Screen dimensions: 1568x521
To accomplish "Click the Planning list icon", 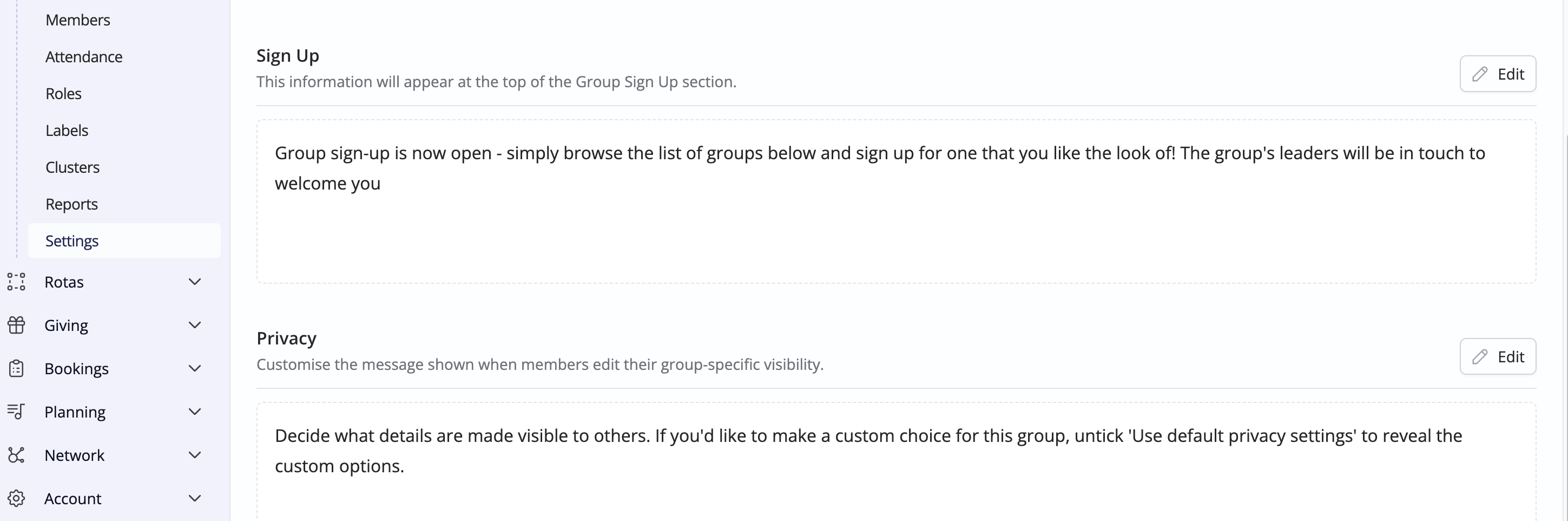I will pos(16,411).
